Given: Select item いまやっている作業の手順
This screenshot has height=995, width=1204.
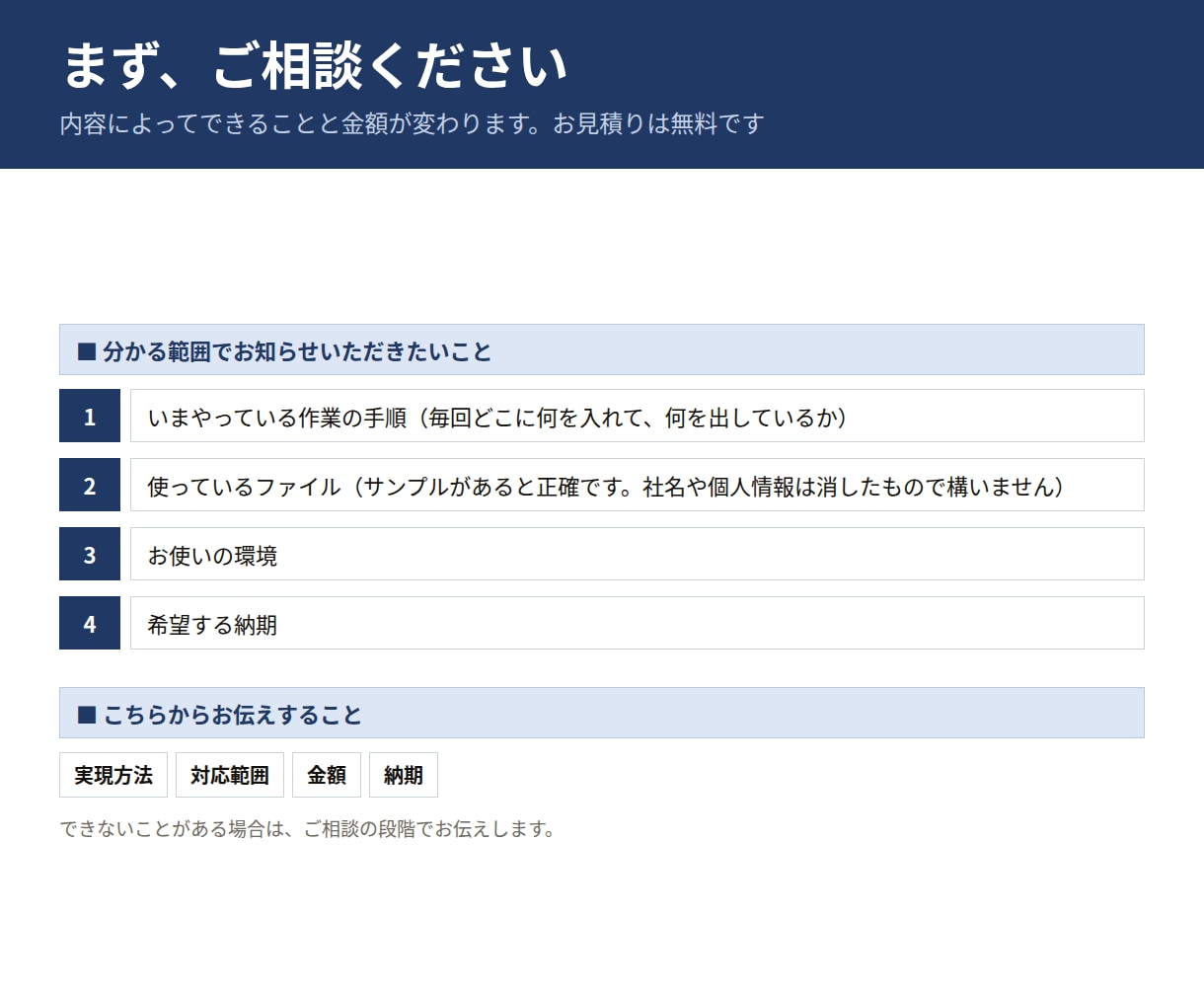Looking at the screenshot, I should pyautogui.click(x=638, y=416).
